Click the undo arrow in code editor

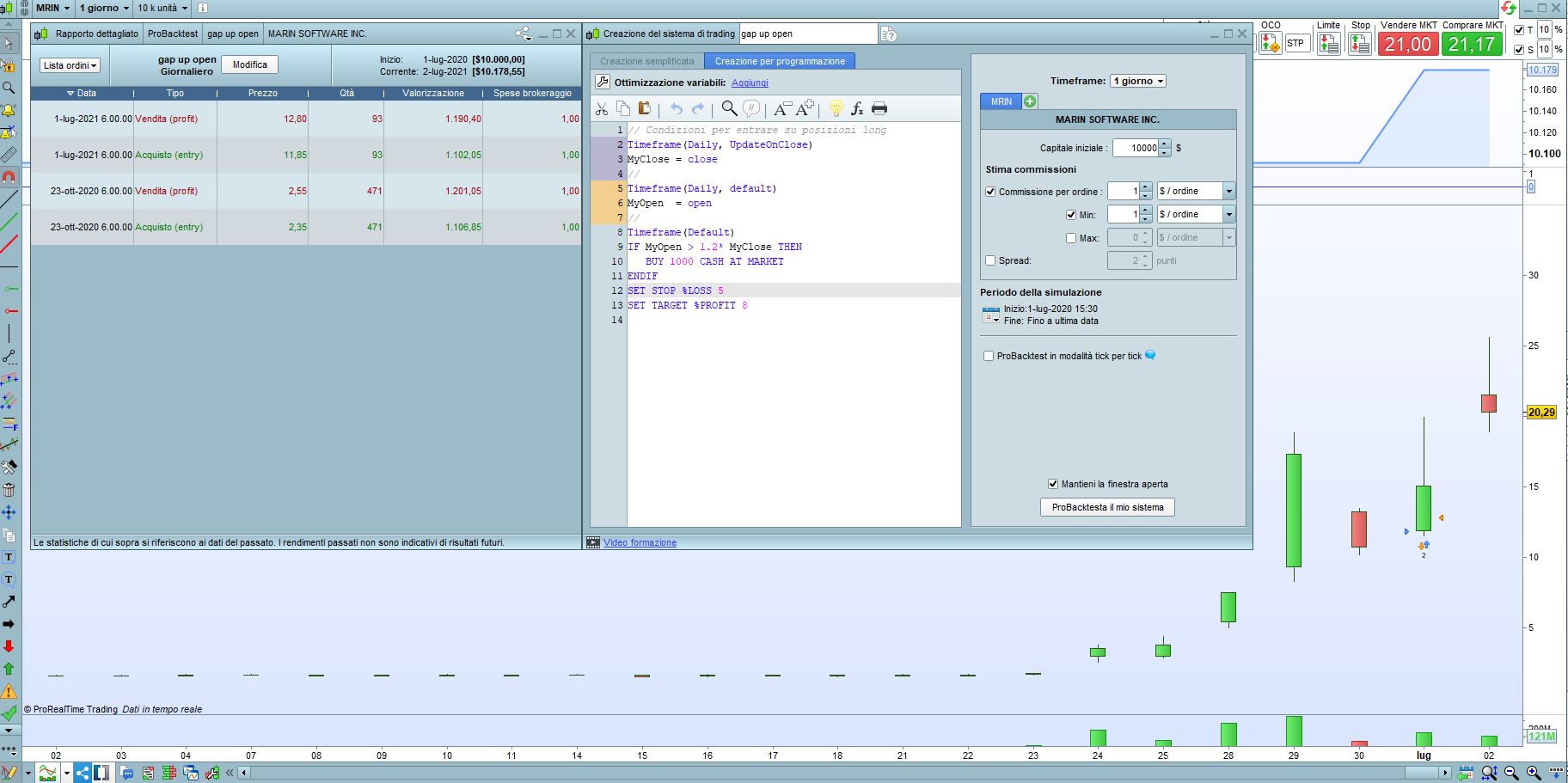click(x=677, y=108)
